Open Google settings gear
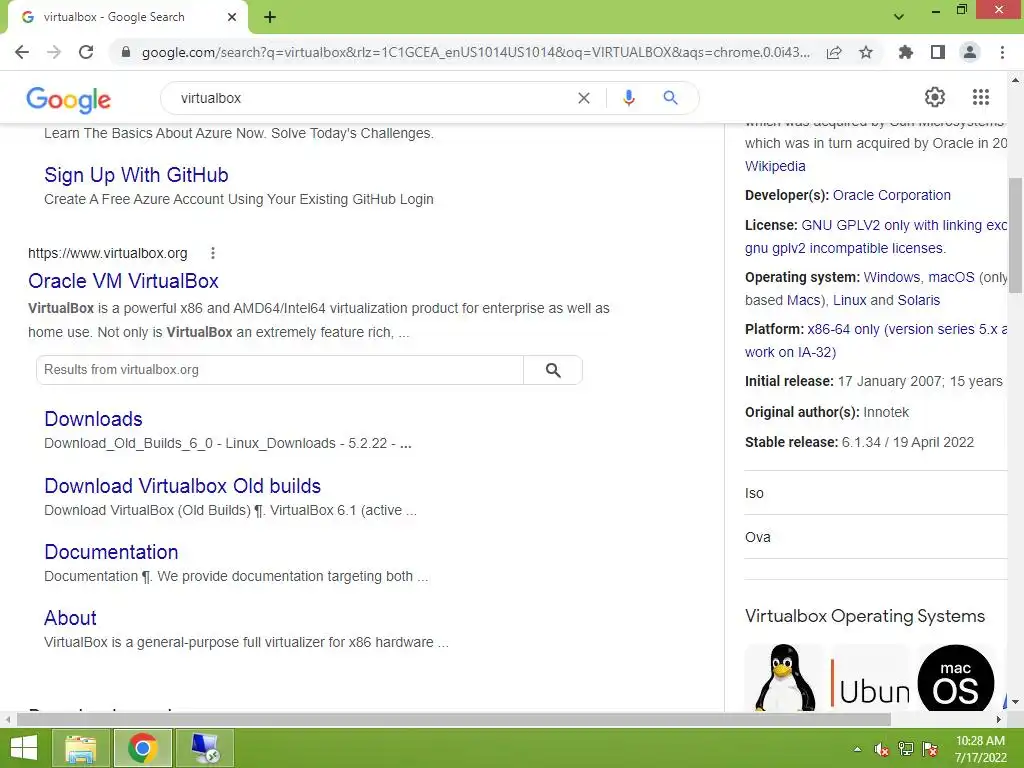 935,97
